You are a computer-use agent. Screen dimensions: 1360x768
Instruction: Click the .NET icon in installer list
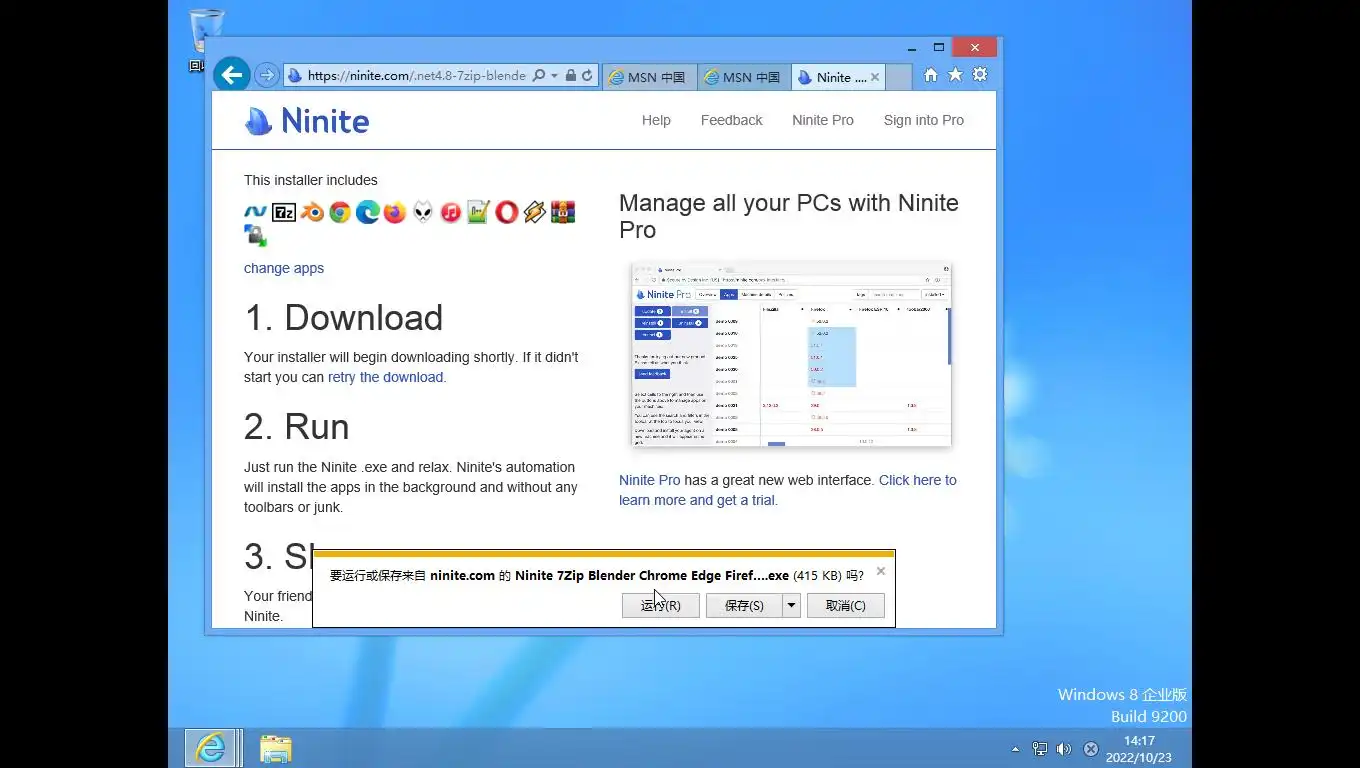256,212
